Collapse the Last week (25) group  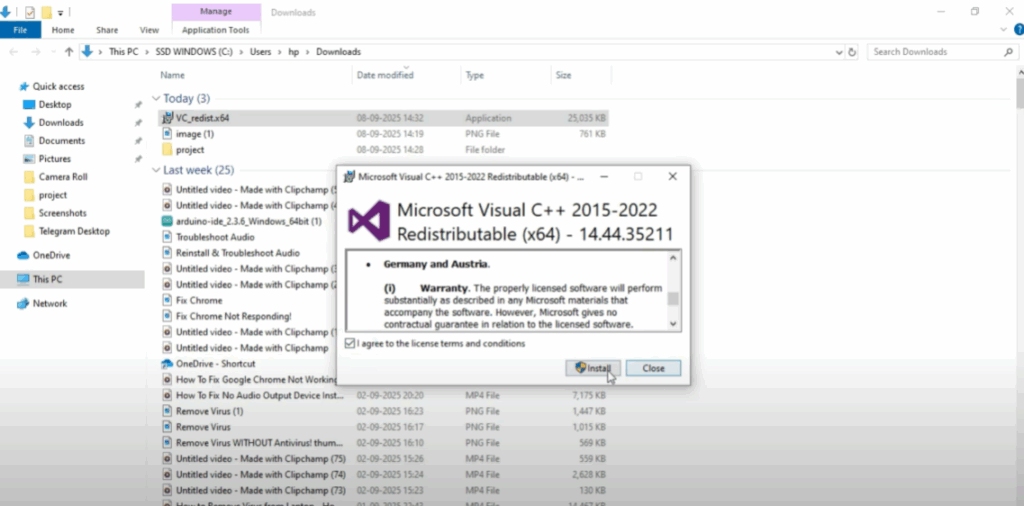coord(155,171)
